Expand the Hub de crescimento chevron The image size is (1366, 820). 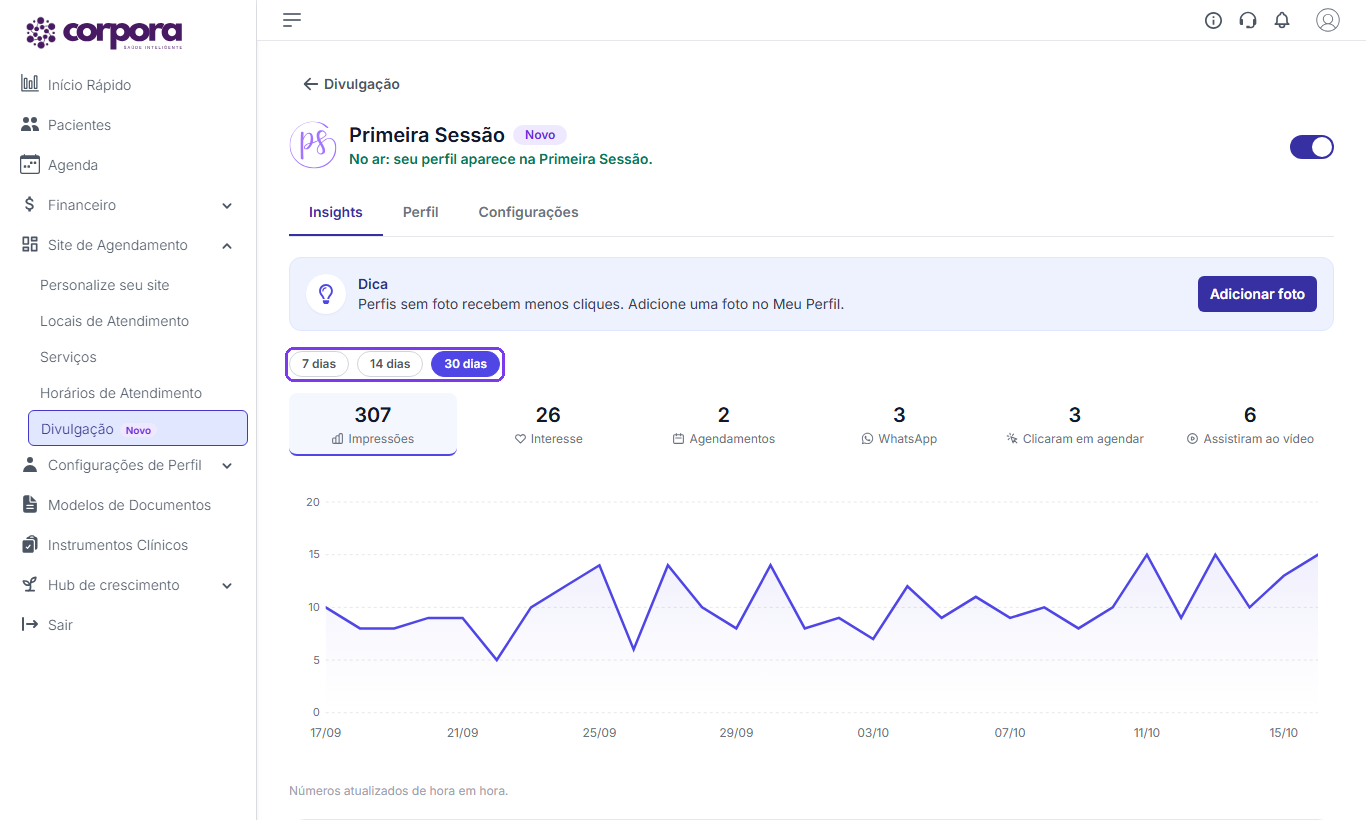[x=227, y=586]
